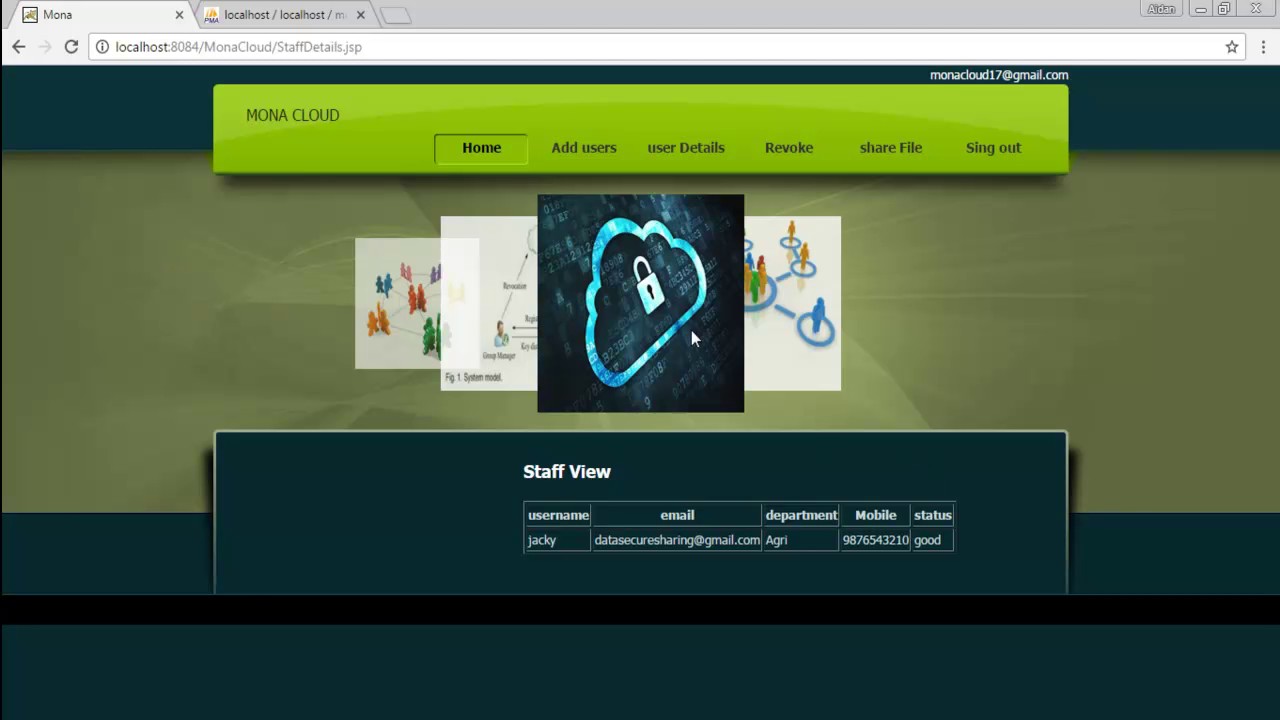Click the Staff View heading
Viewport: 1280px width, 720px height.
(567, 472)
